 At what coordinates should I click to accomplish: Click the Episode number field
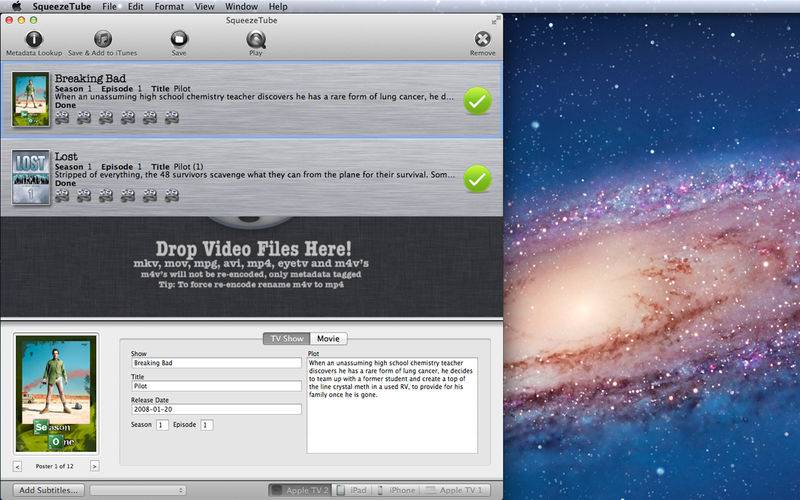[207, 425]
